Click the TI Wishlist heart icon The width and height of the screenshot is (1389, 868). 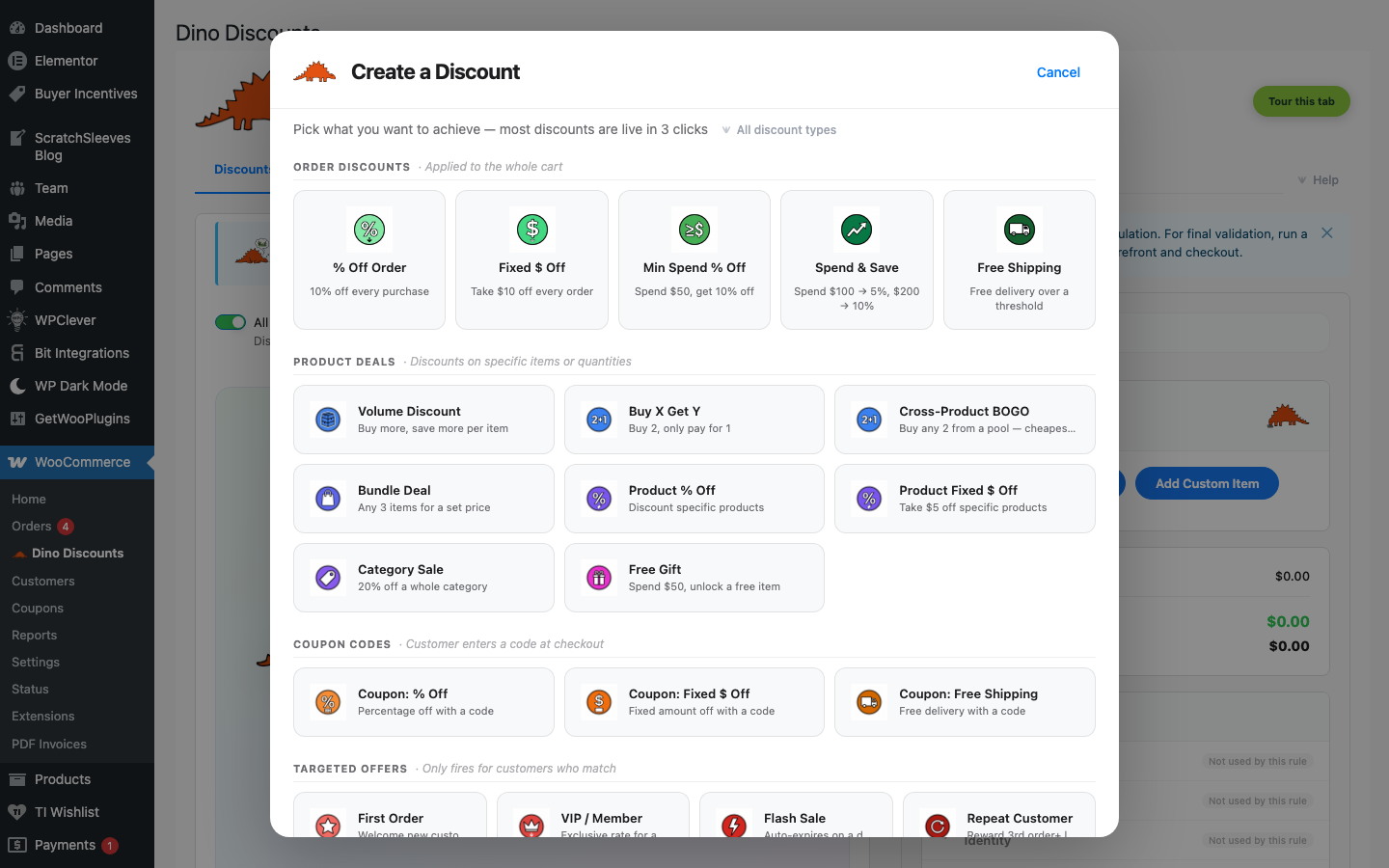pyautogui.click(x=17, y=812)
